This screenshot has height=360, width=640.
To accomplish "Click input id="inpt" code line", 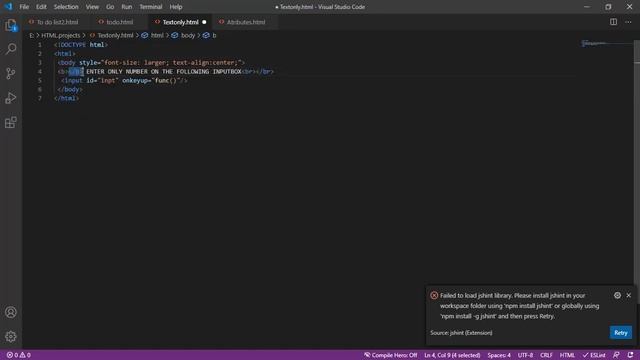I will point(124,80).
